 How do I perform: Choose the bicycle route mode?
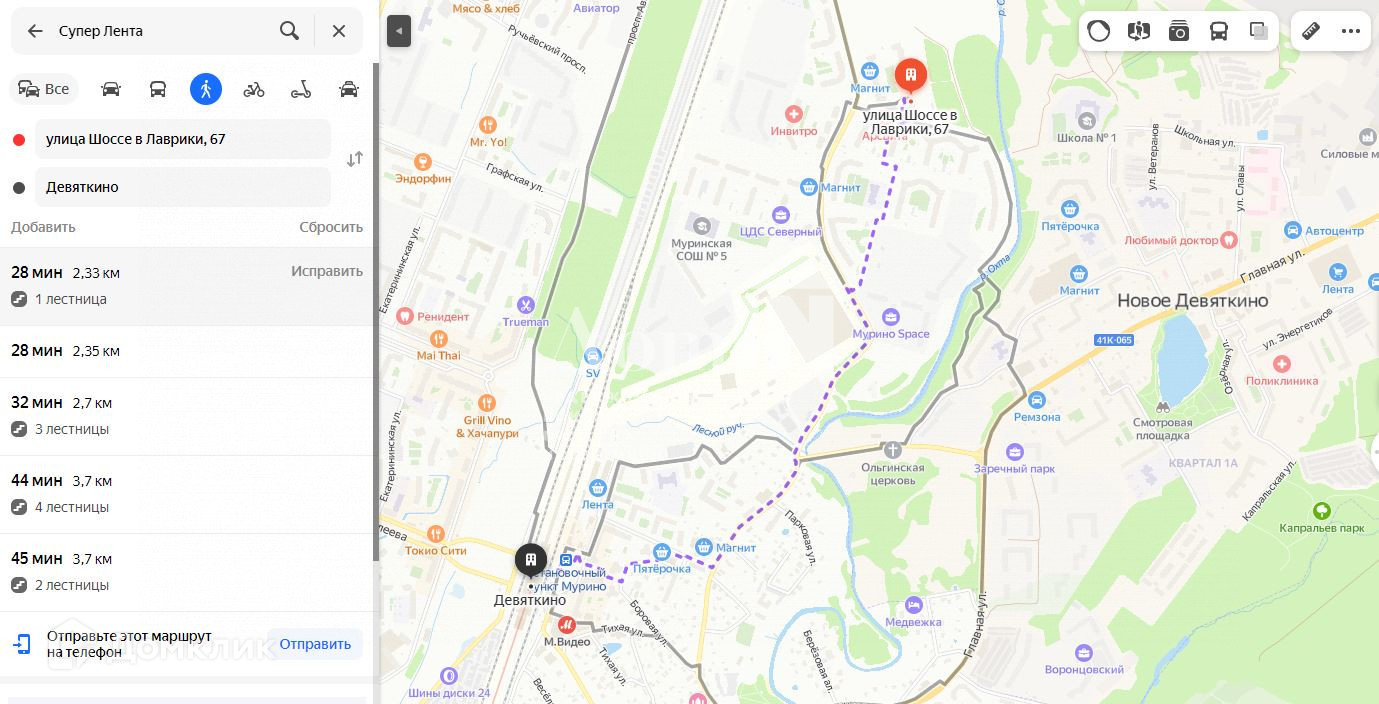tap(254, 89)
